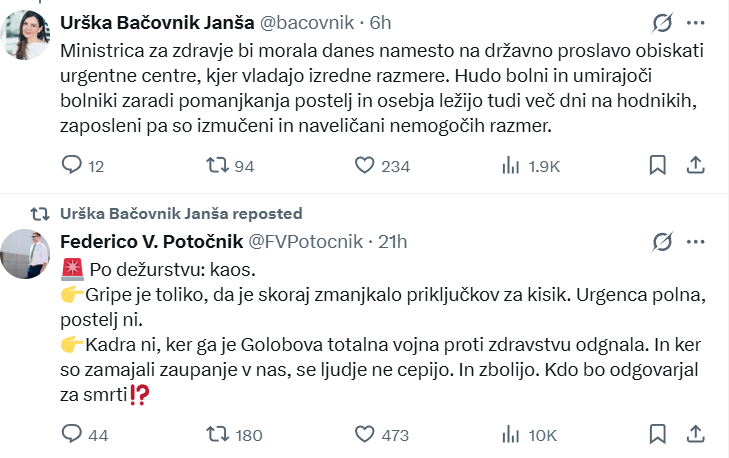Expand more options on Federico's tweet
The image size is (729, 458).
point(698,241)
